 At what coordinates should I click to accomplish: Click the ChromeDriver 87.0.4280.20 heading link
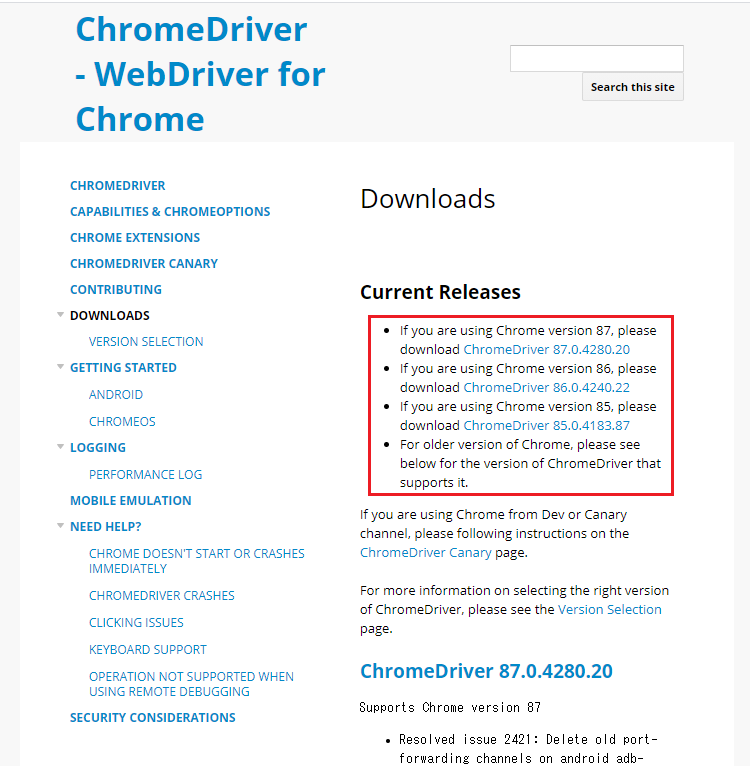[486, 671]
